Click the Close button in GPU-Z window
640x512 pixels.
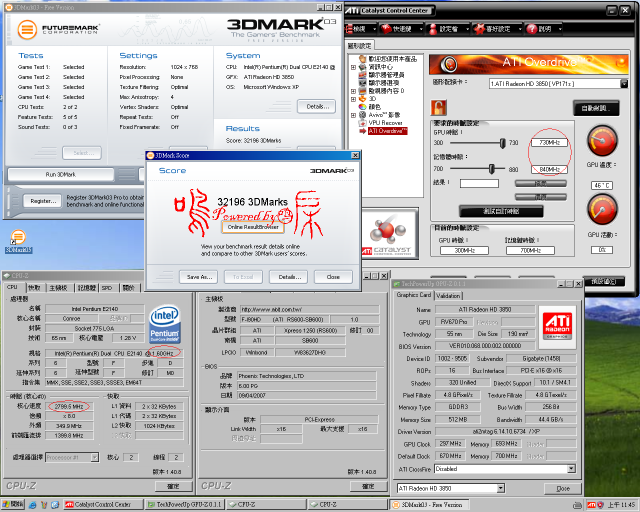(x=562, y=488)
